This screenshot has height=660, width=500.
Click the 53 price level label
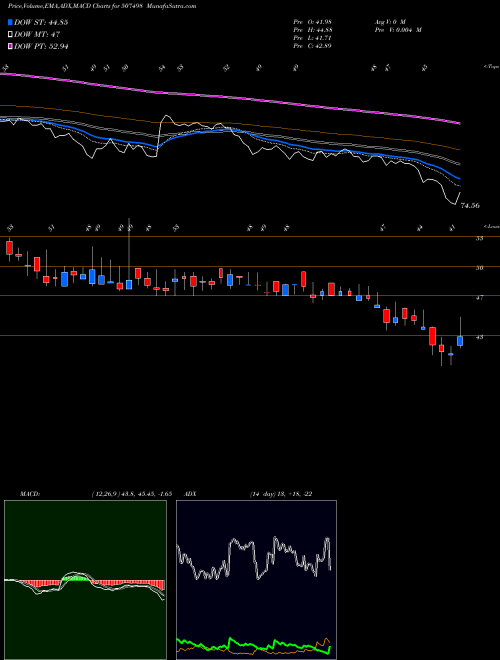coord(479,238)
